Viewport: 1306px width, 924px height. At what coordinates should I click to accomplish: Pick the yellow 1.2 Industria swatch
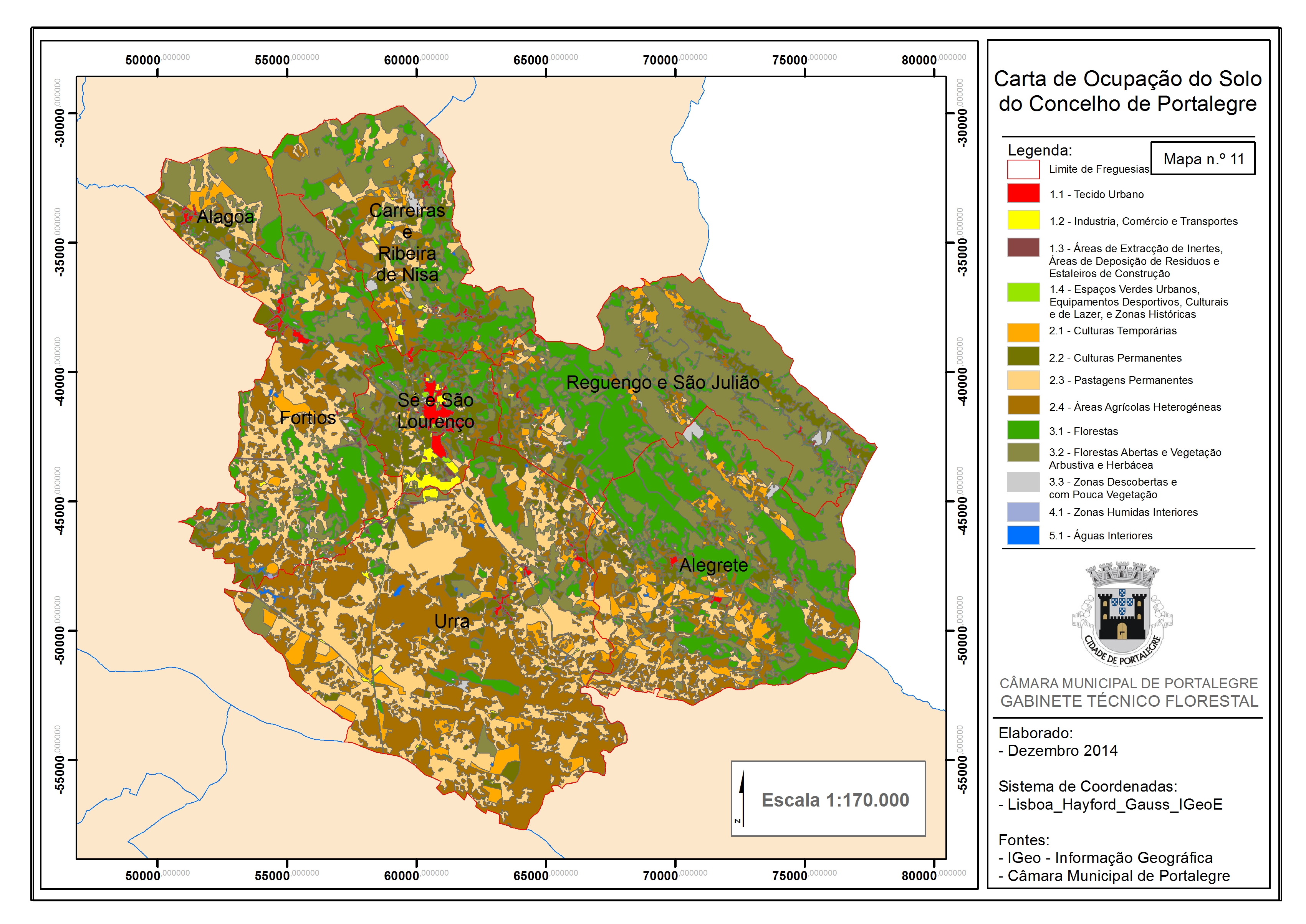click(x=1023, y=220)
